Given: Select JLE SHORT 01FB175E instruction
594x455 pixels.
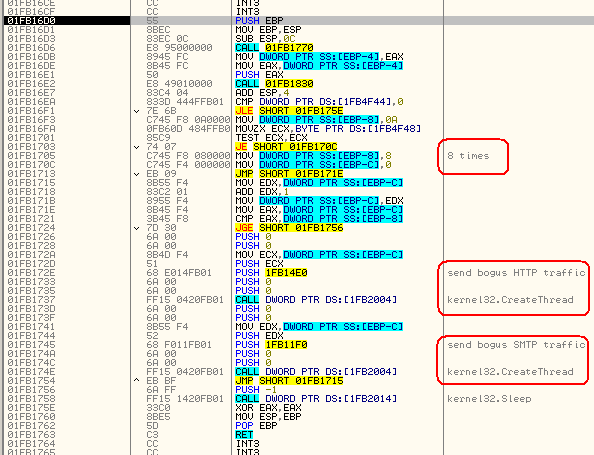Looking at the screenshot, I should (289, 111).
